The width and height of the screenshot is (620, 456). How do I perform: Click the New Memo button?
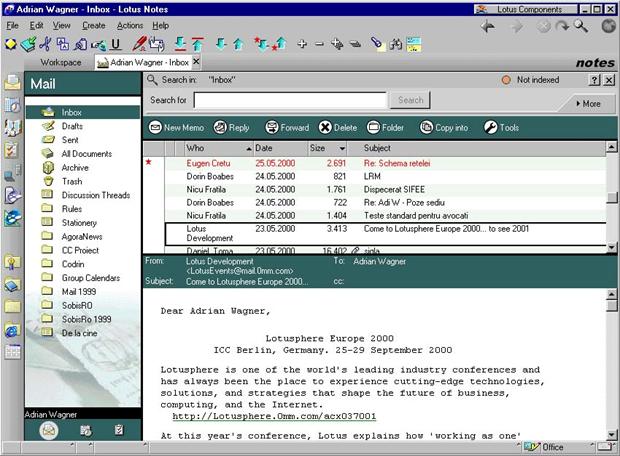177,128
